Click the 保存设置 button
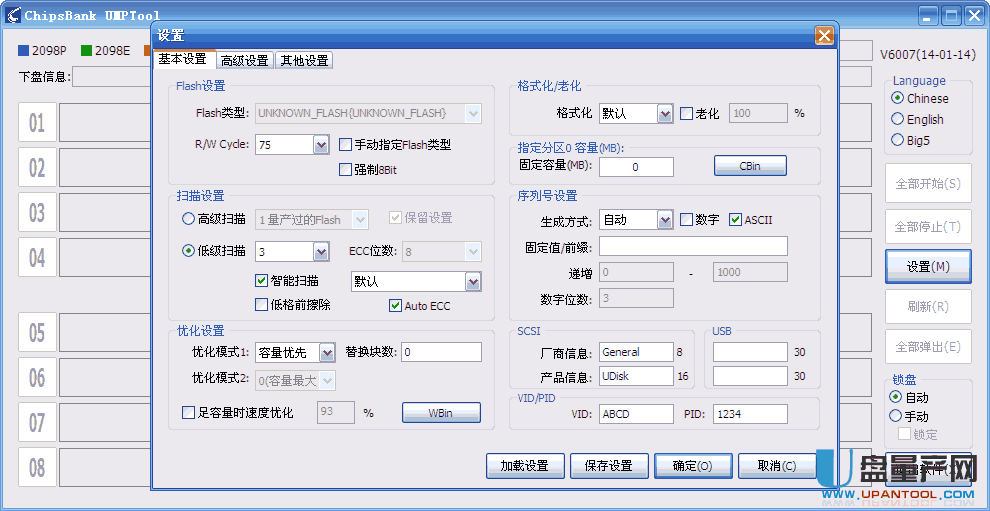 609,466
